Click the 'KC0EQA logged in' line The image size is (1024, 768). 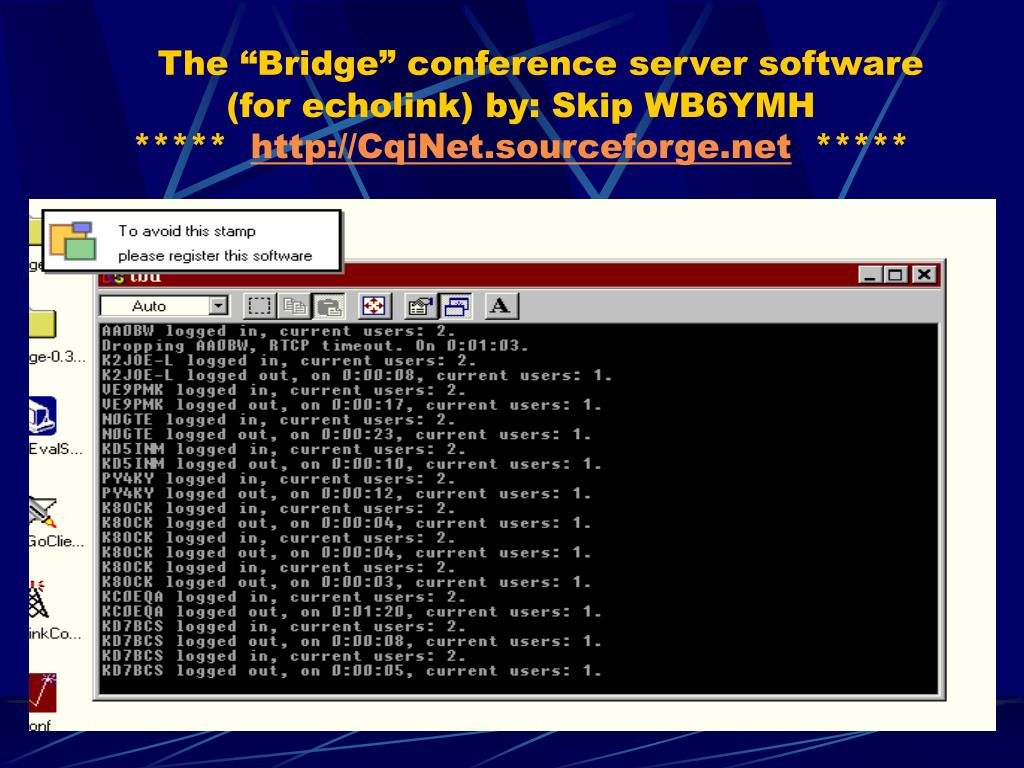coord(283,597)
